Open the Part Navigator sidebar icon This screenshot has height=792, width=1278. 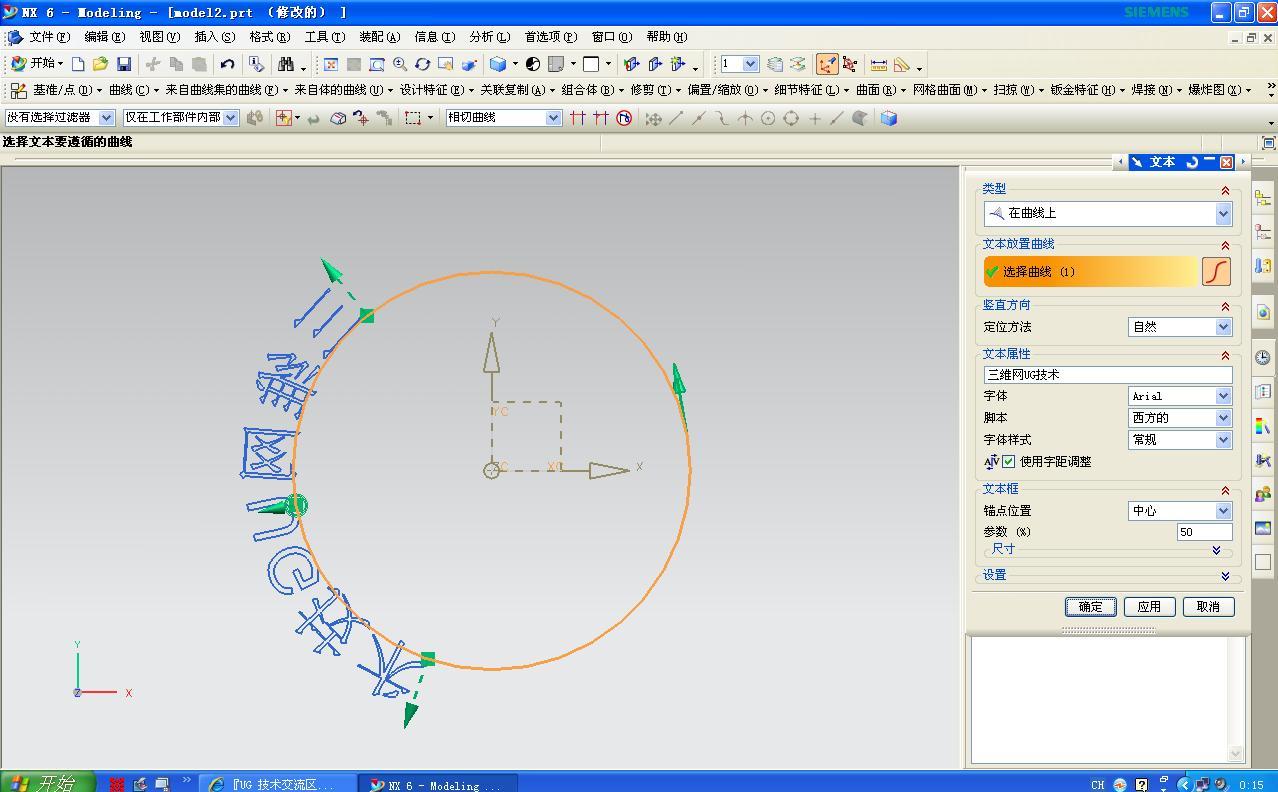click(1263, 232)
